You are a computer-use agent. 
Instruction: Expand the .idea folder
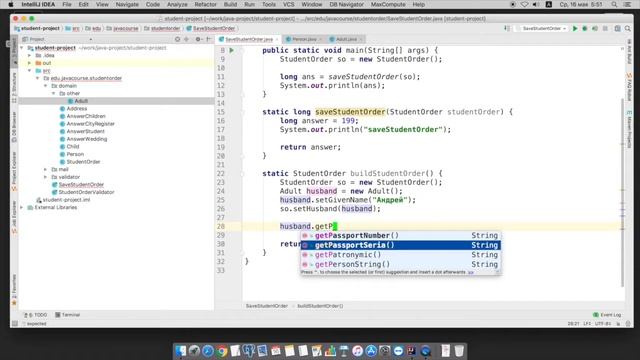coord(30,56)
